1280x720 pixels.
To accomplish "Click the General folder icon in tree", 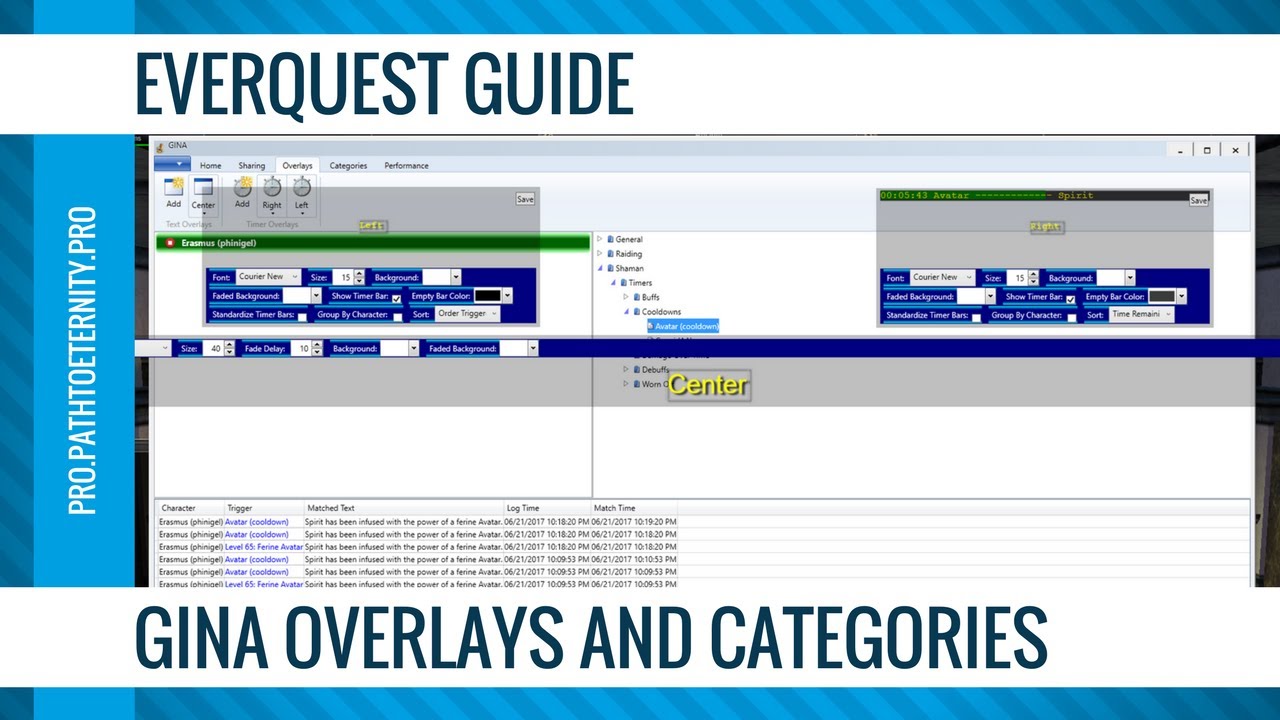I will [x=610, y=240].
